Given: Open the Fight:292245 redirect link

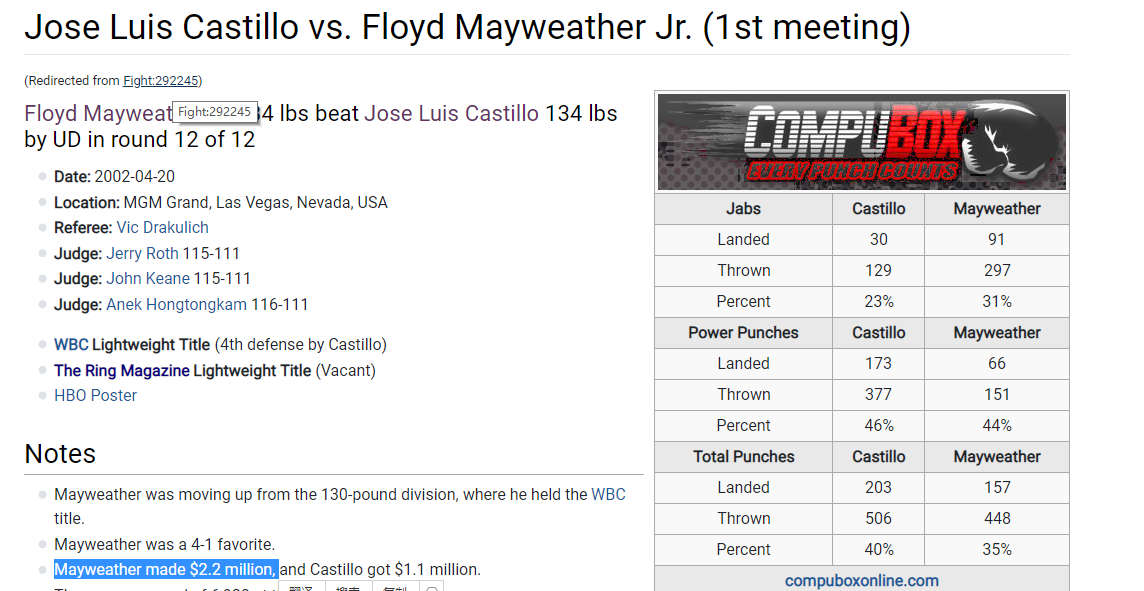Looking at the screenshot, I should (x=161, y=80).
